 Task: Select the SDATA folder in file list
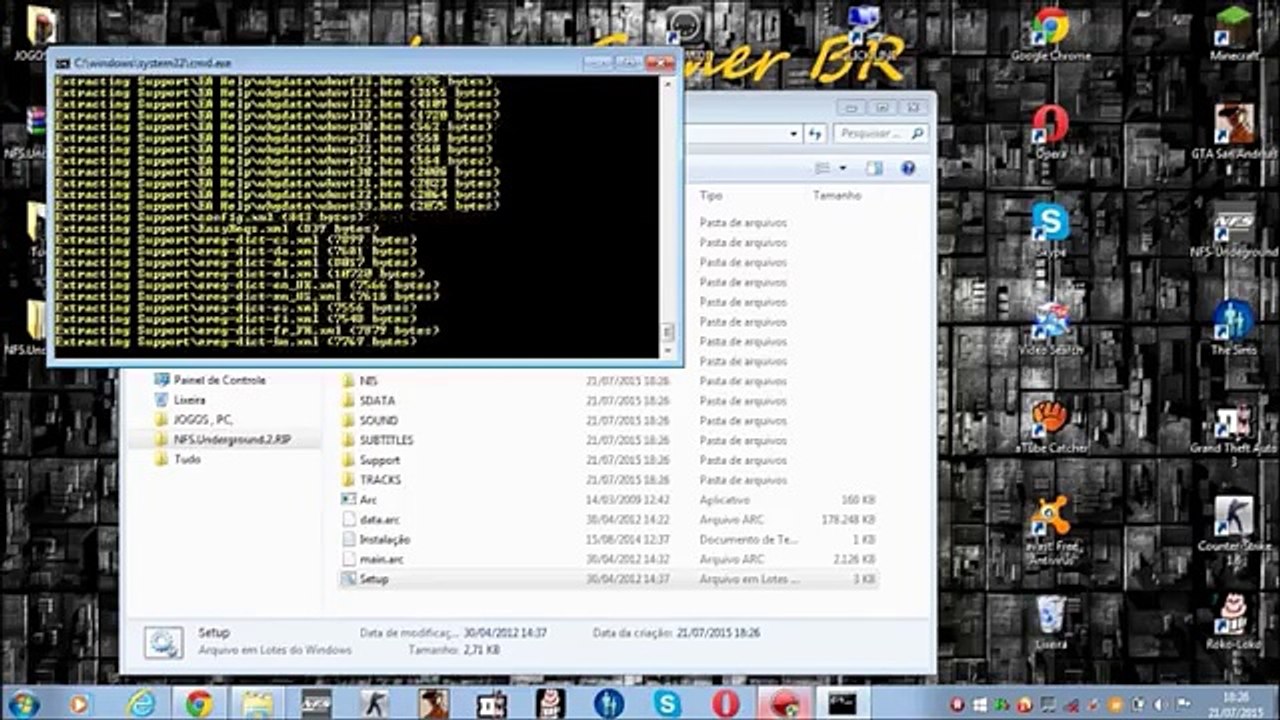coord(609,401)
